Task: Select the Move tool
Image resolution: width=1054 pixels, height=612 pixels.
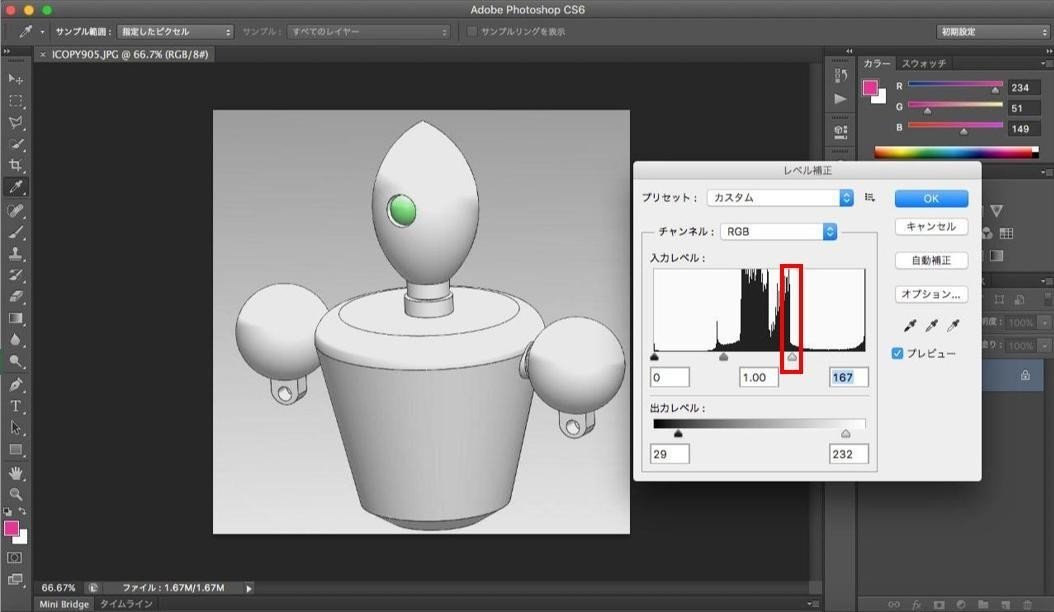Action: click(x=14, y=78)
